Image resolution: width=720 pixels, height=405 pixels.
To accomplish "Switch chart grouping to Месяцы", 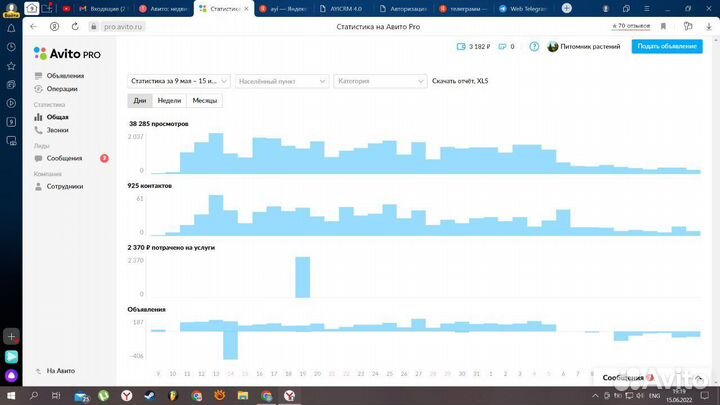I will [x=205, y=101].
